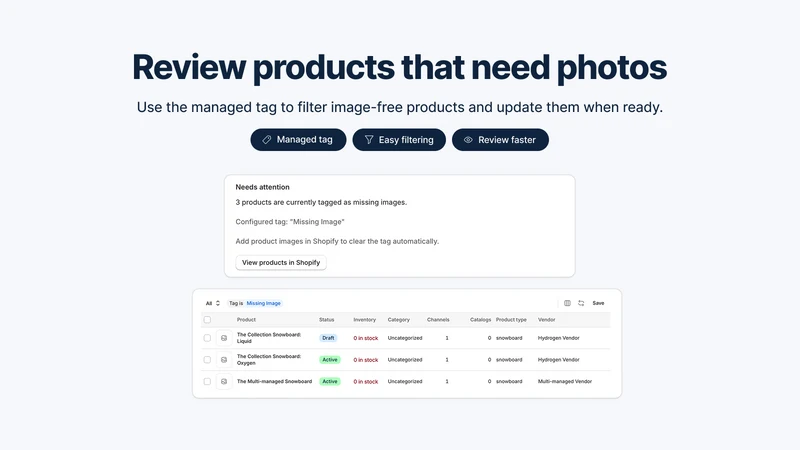
Task: Click the Vendor column header
Action: pyautogui.click(x=546, y=319)
